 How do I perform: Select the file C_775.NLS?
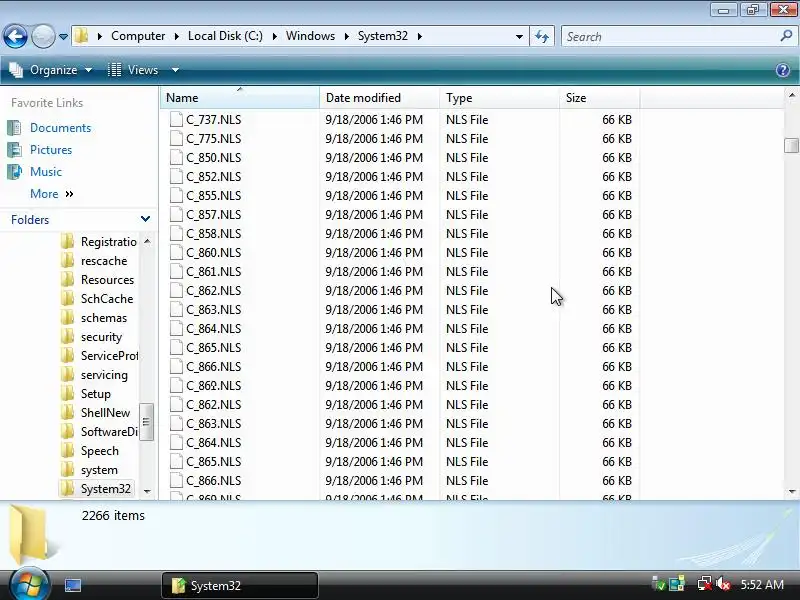[213, 138]
